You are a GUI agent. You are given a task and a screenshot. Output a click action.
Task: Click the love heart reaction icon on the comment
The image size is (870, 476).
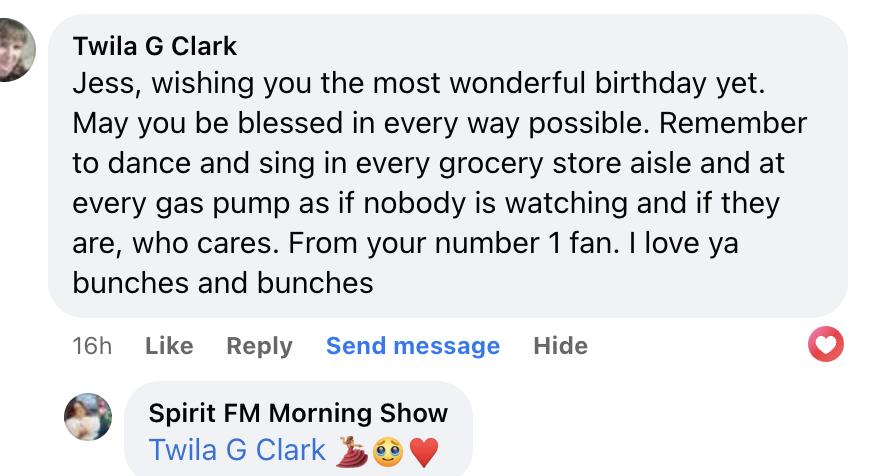825,345
